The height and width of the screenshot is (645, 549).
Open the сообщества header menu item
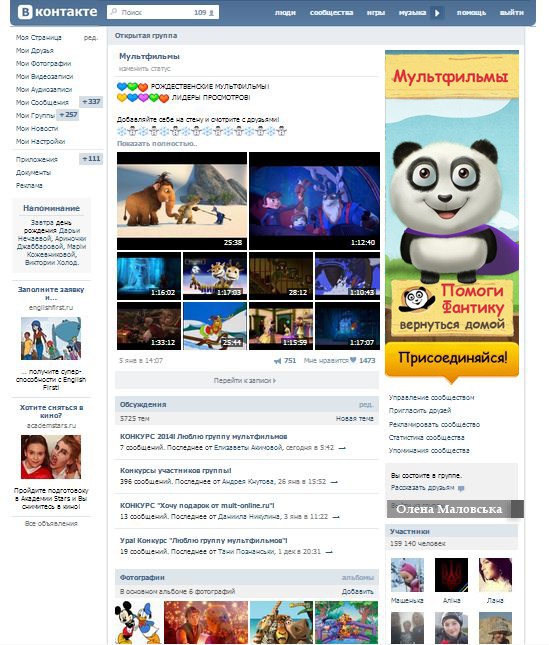tap(331, 13)
